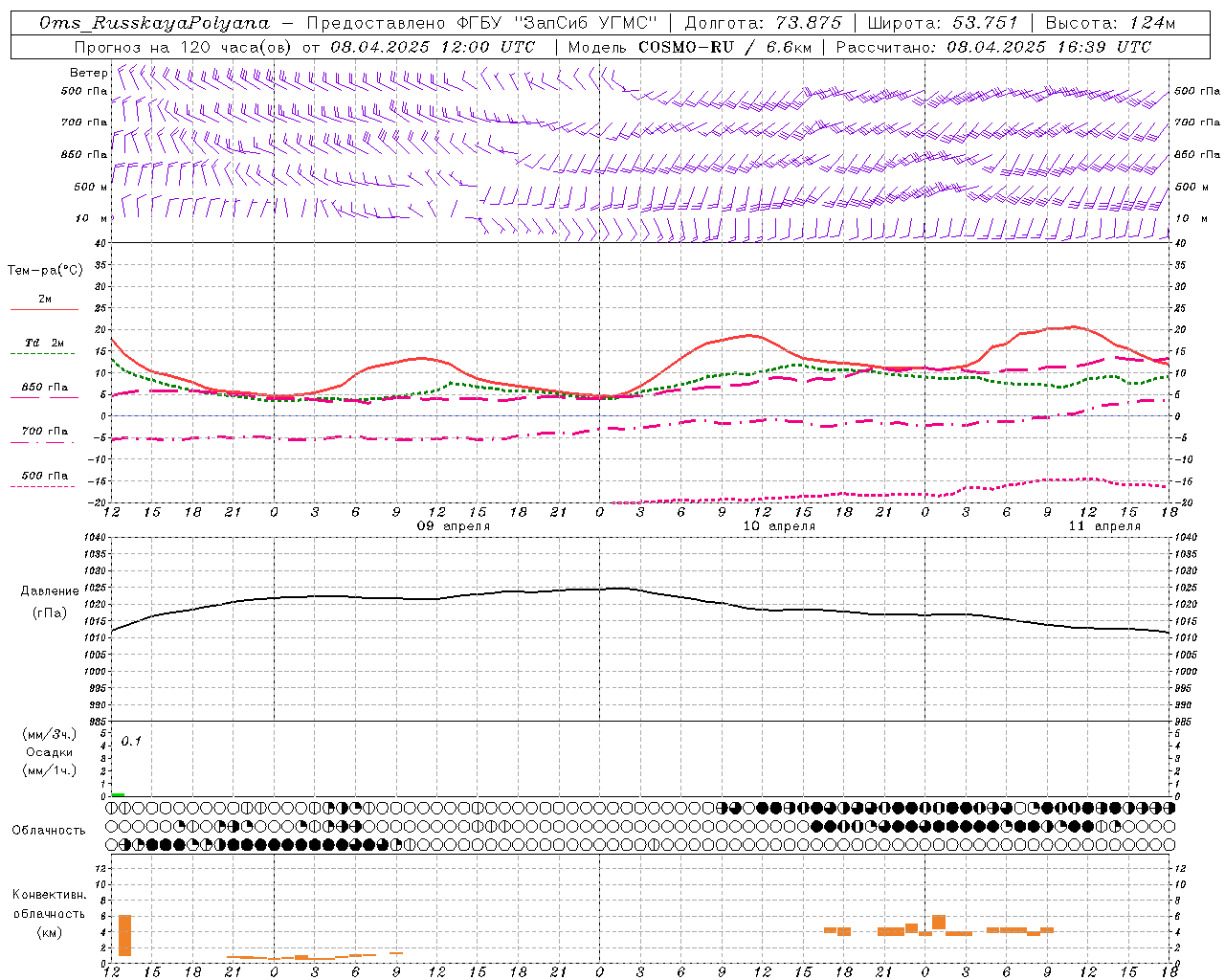Click the 08.04.2025 12:00 UTC start time

coord(433,47)
